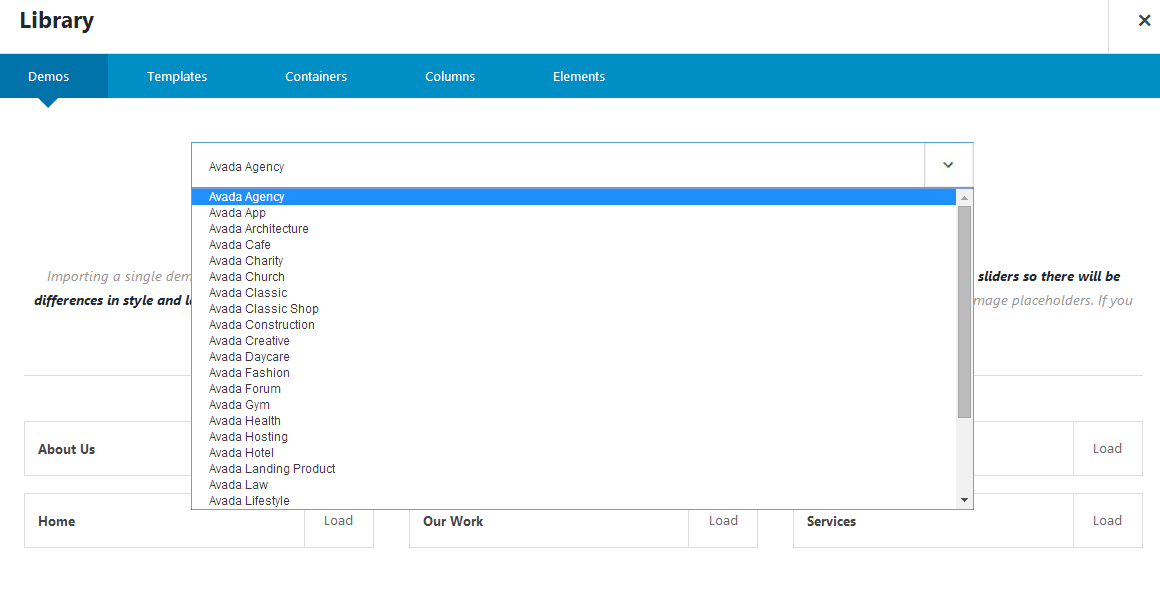Choose Avada Architecture from the list

pyautogui.click(x=574, y=229)
